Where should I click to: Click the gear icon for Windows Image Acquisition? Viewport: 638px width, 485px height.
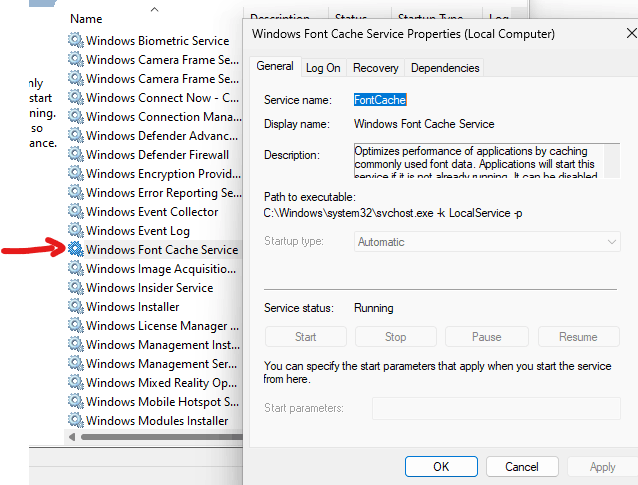(x=76, y=268)
